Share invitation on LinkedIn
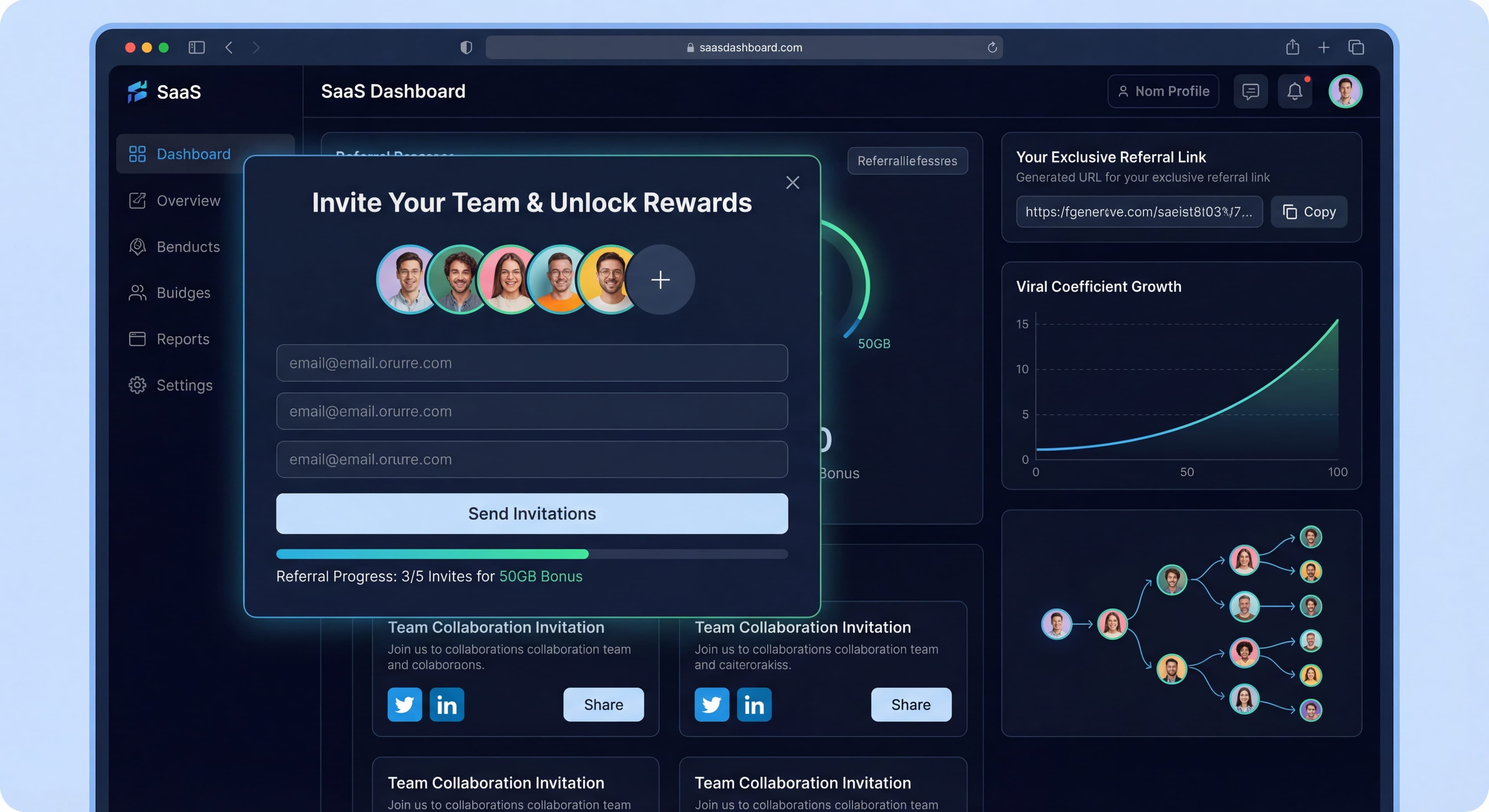This screenshot has width=1489, height=812. point(447,705)
